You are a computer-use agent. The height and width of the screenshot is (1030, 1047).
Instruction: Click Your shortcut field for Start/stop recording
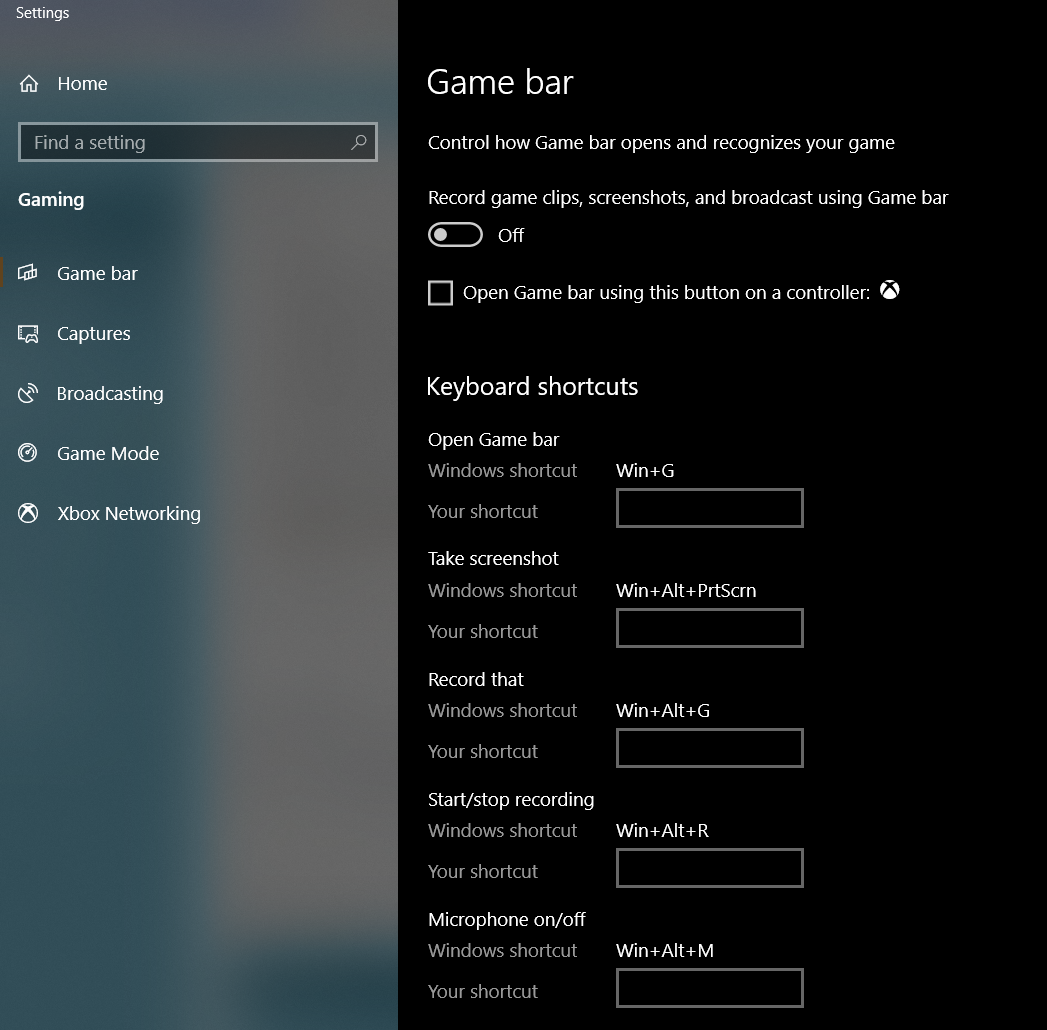(709, 868)
